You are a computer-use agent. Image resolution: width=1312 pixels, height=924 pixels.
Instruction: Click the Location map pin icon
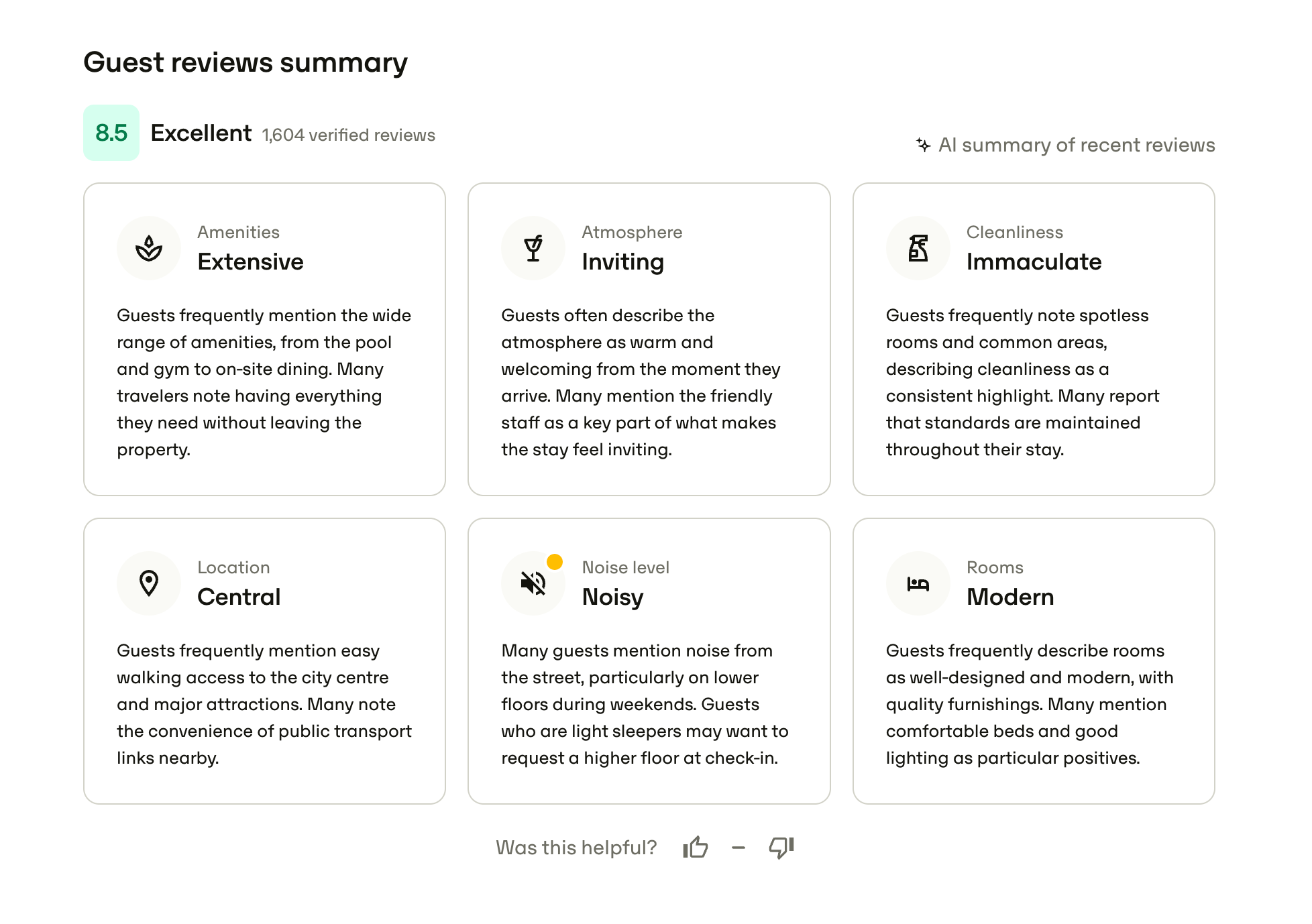149,583
